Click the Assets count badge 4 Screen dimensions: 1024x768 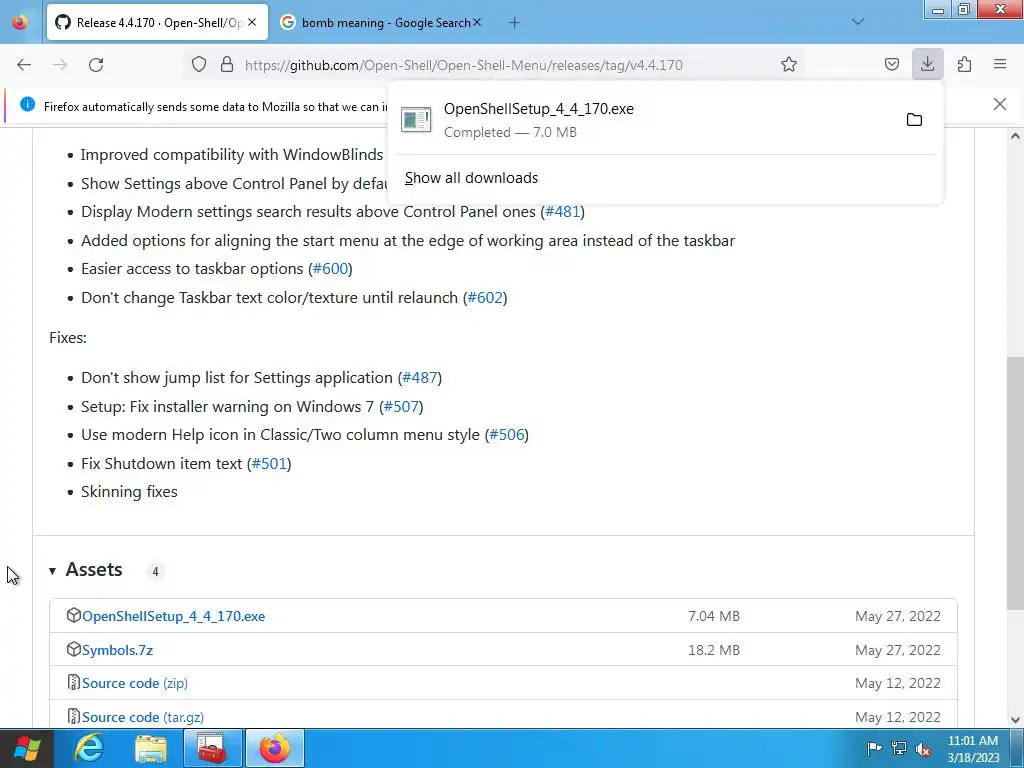pos(155,571)
